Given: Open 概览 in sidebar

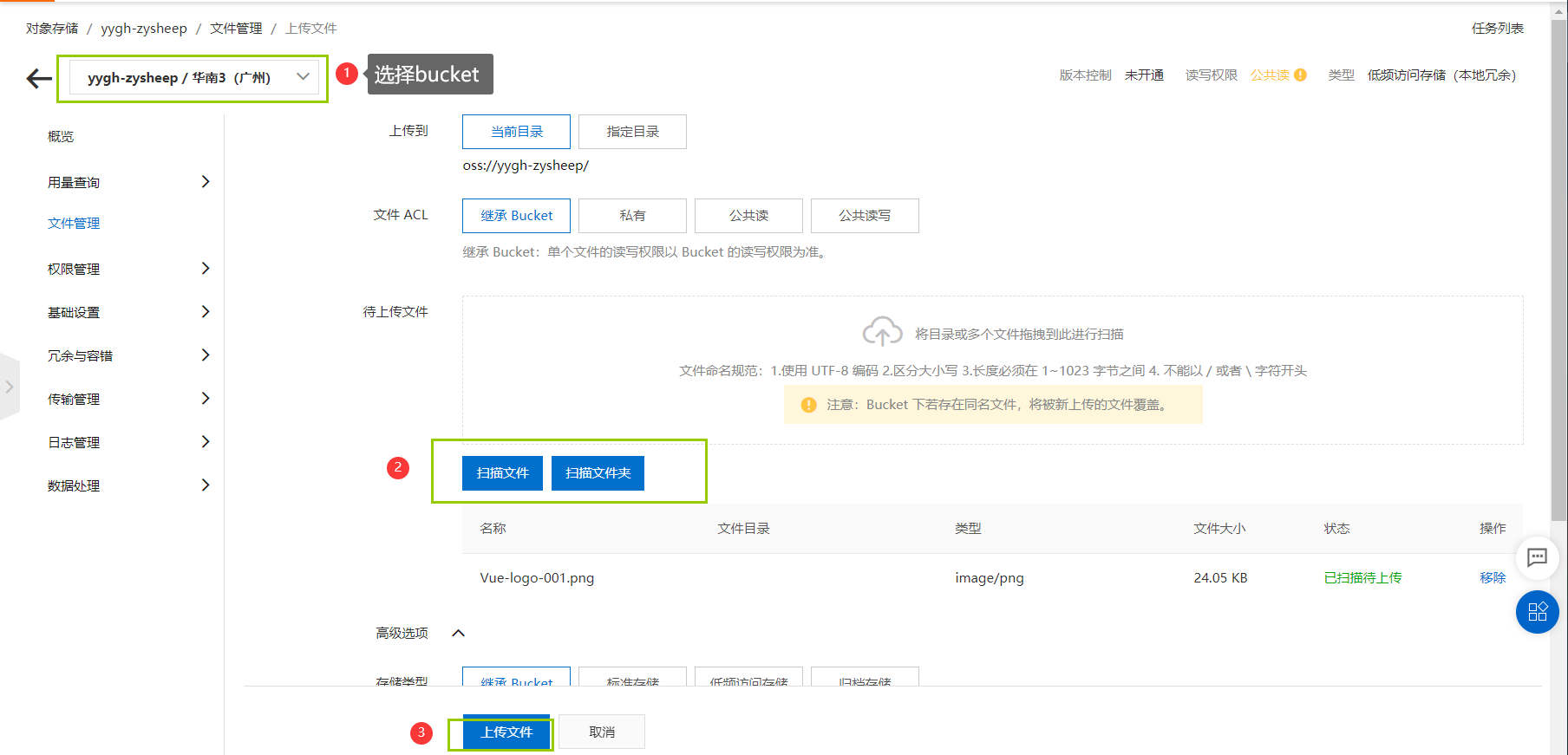Looking at the screenshot, I should point(61,137).
